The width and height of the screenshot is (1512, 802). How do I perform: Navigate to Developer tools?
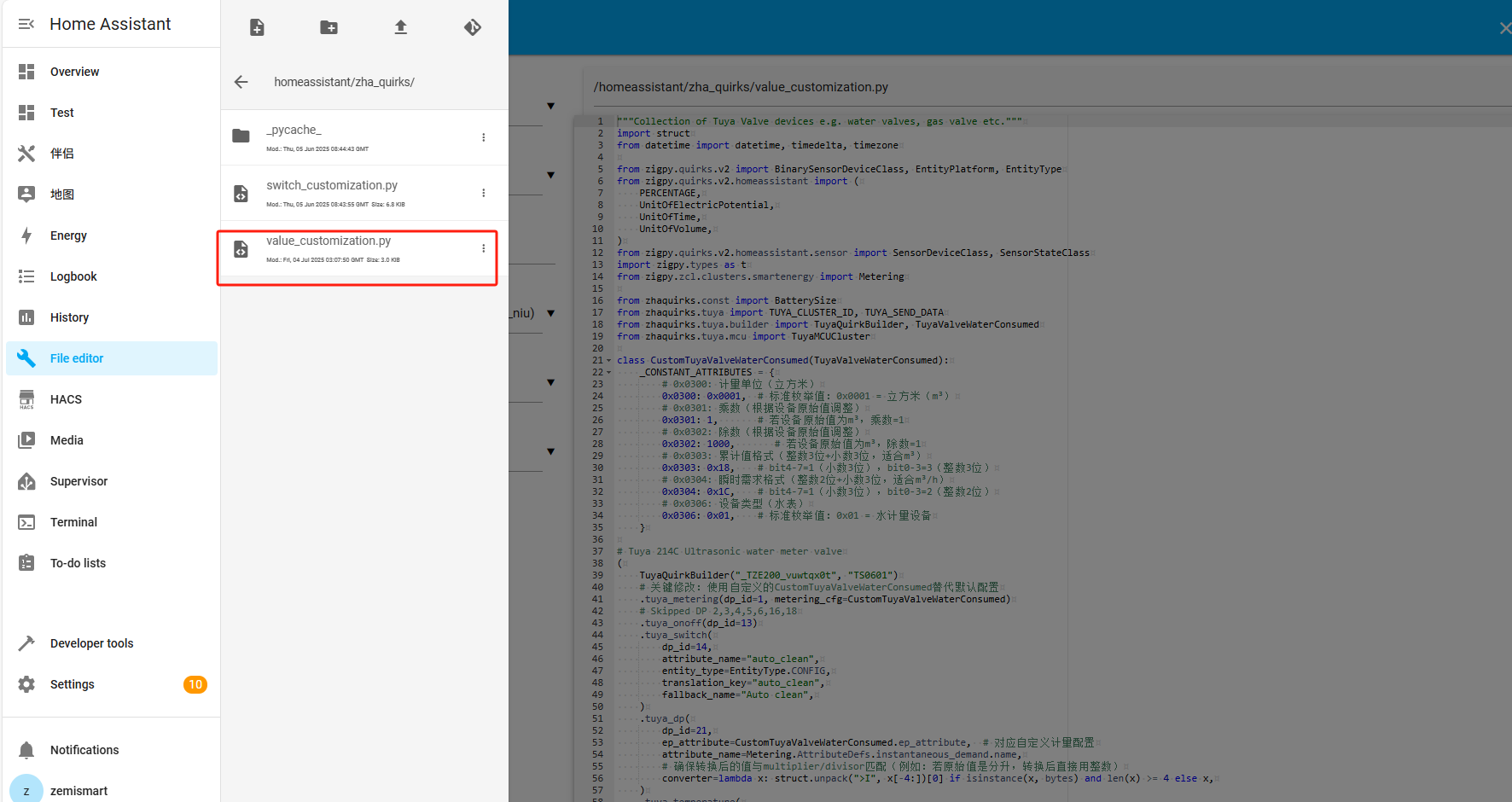(91, 643)
